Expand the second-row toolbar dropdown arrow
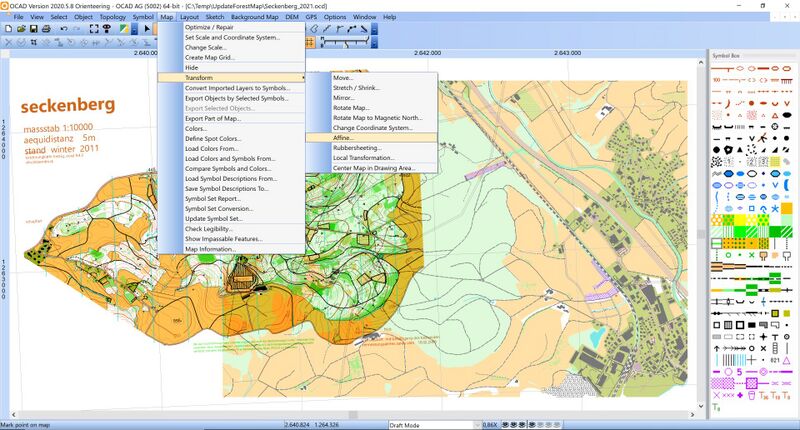The height and width of the screenshot is (430, 800). [374, 42]
